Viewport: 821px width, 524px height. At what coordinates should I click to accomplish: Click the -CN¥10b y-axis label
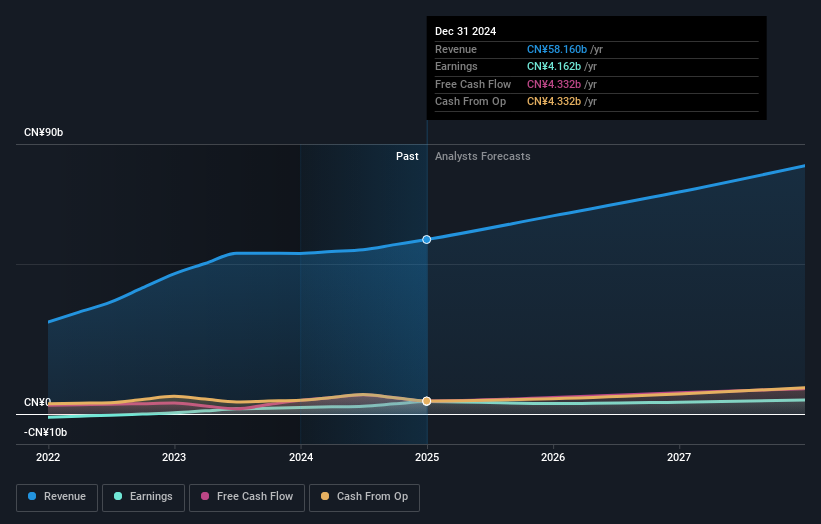(46, 432)
